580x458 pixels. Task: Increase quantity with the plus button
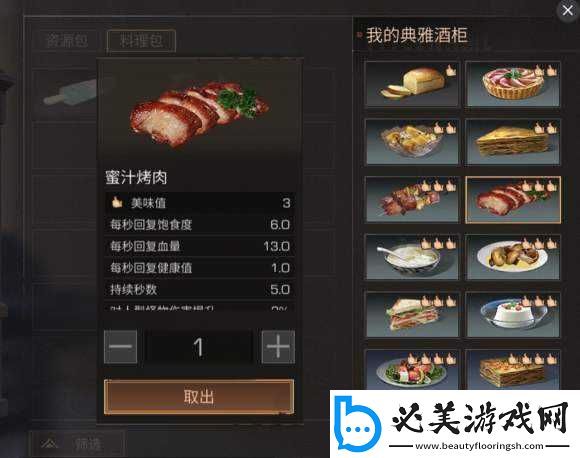[278, 347]
